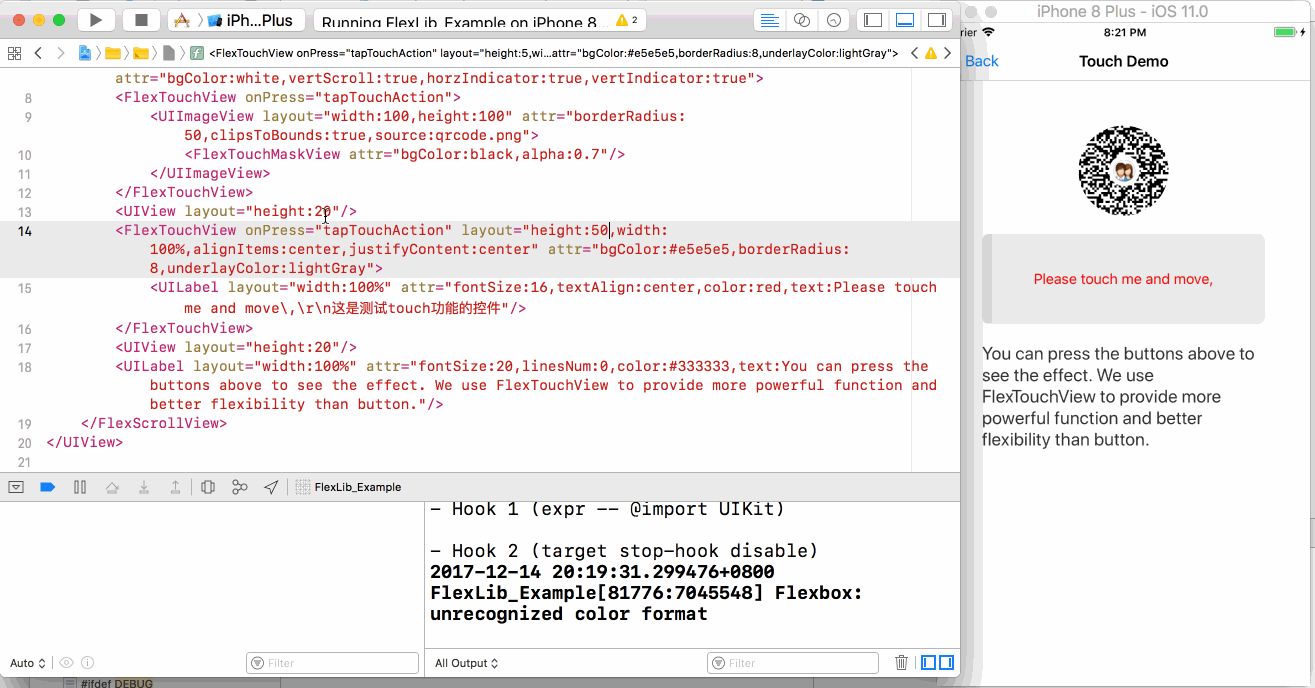The height and width of the screenshot is (688, 1315).
Task: Click the Stop button in Xcode toolbar
Action: pyautogui.click(x=141, y=20)
